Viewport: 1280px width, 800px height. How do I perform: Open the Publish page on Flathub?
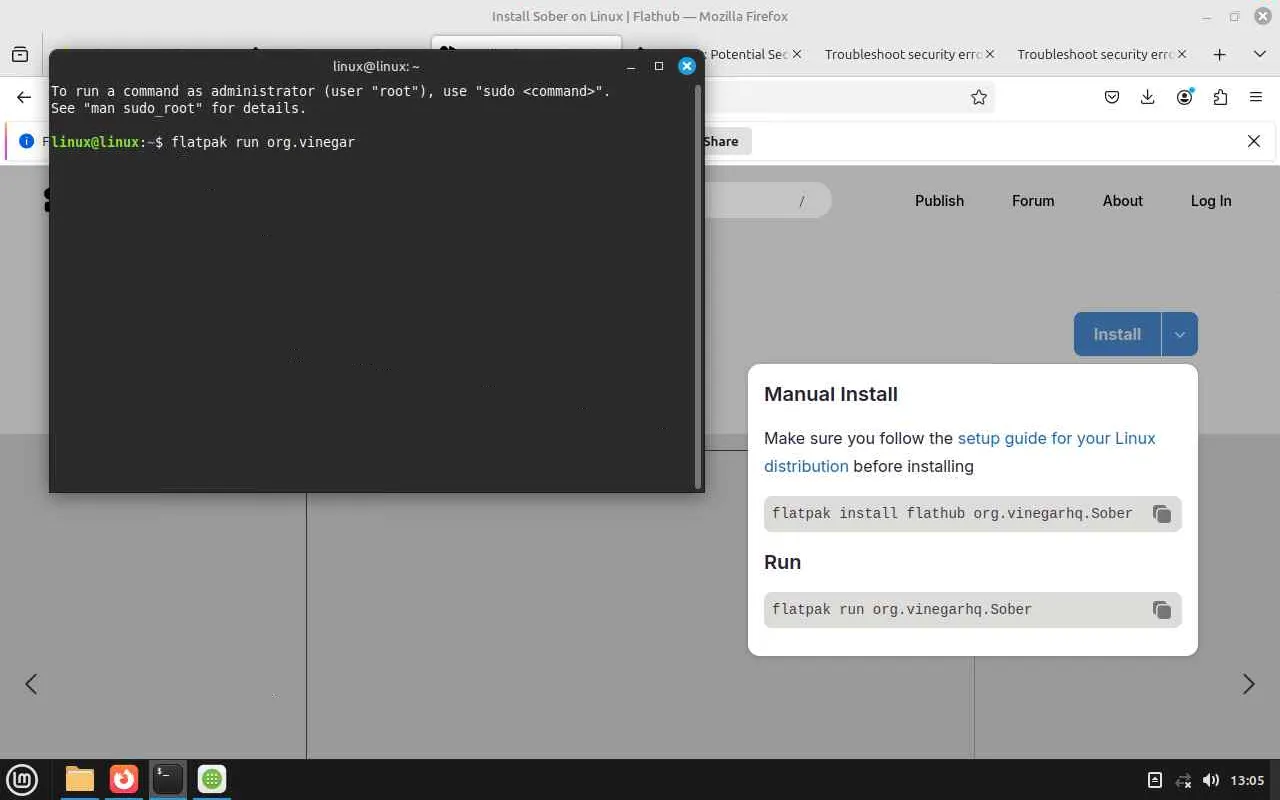(939, 201)
